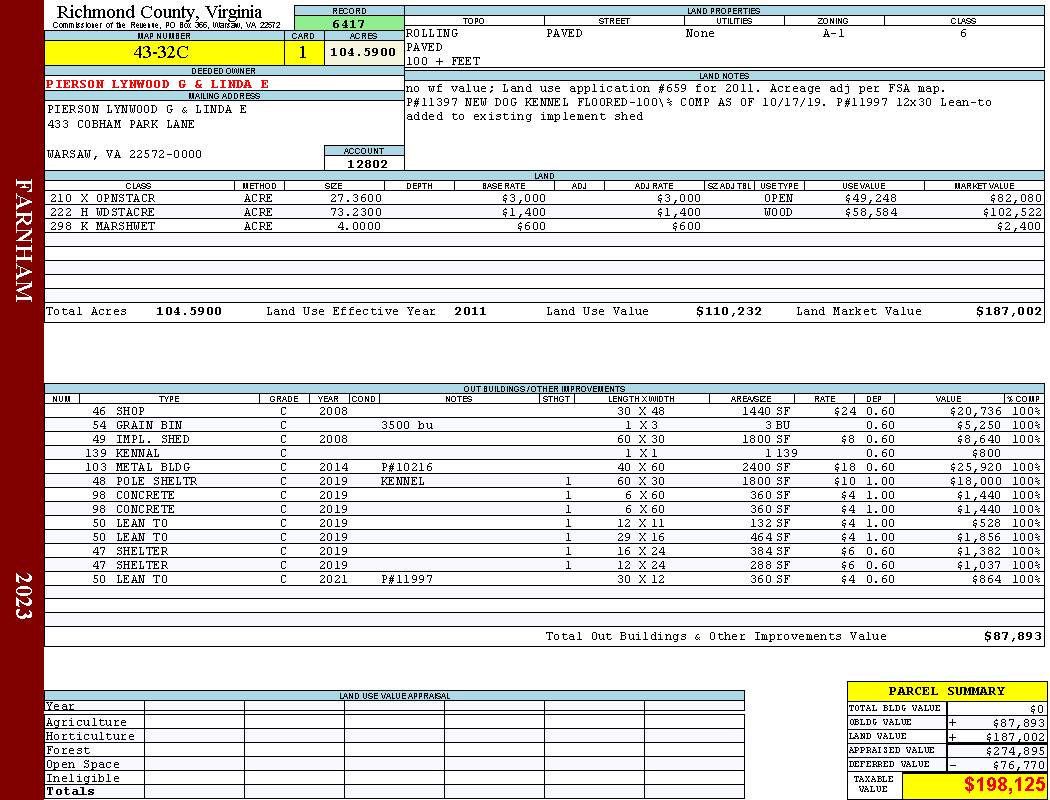Click the deeded owner name in red
This screenshot has width=1050, height=800.
click(157, 84)
